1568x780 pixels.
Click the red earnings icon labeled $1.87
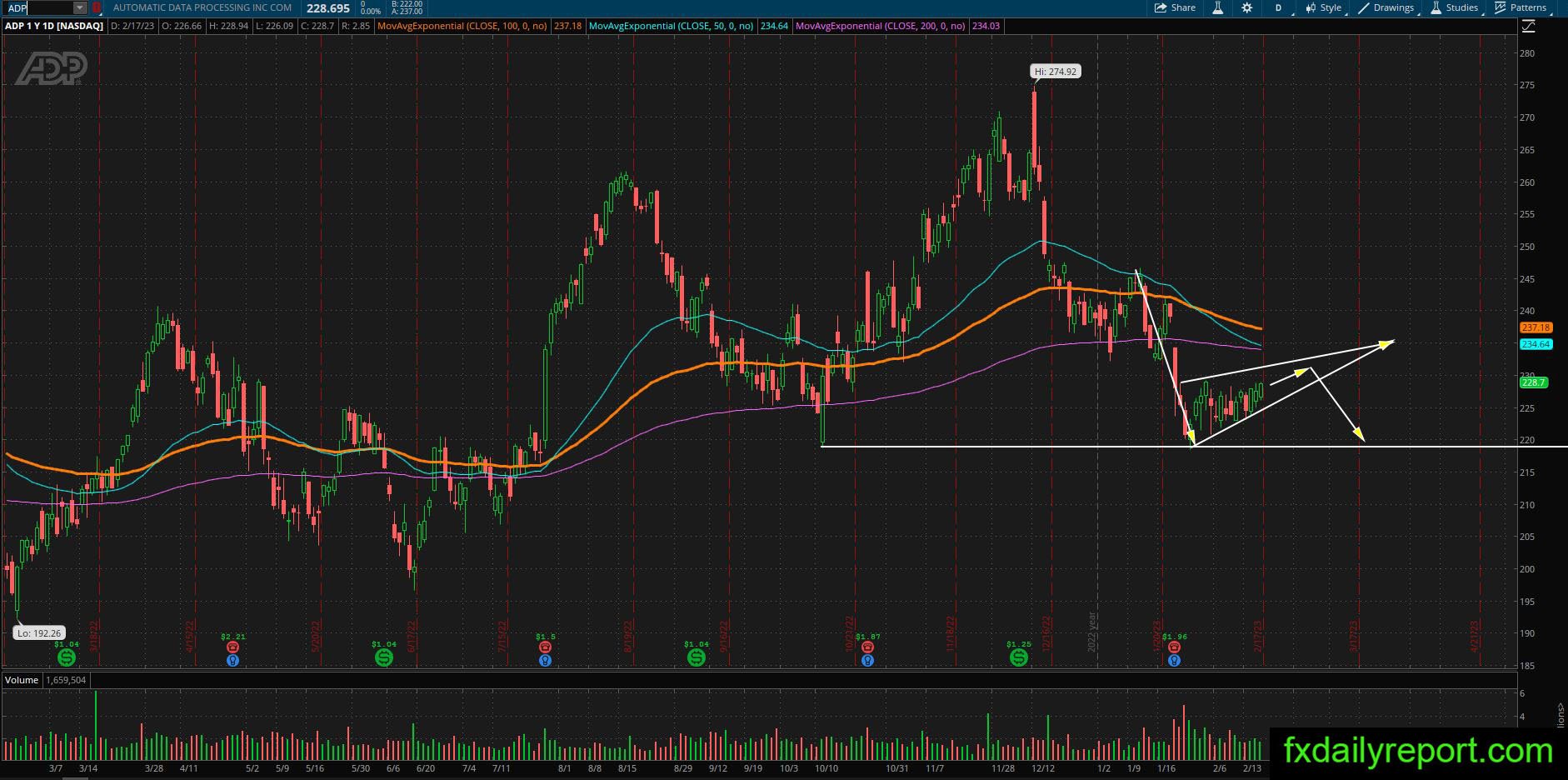(x=867, y=647)
